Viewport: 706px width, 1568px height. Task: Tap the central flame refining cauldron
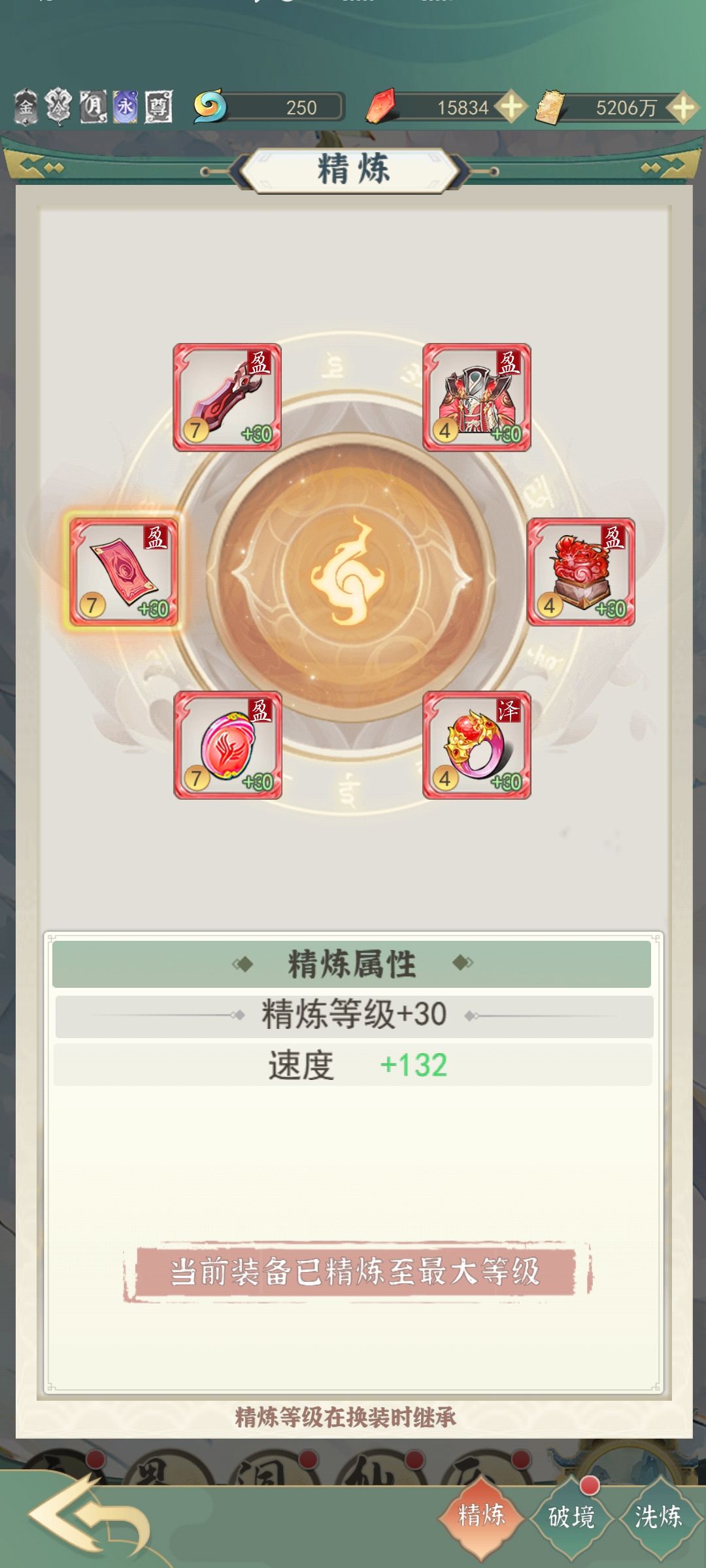[x=353, y=578]
